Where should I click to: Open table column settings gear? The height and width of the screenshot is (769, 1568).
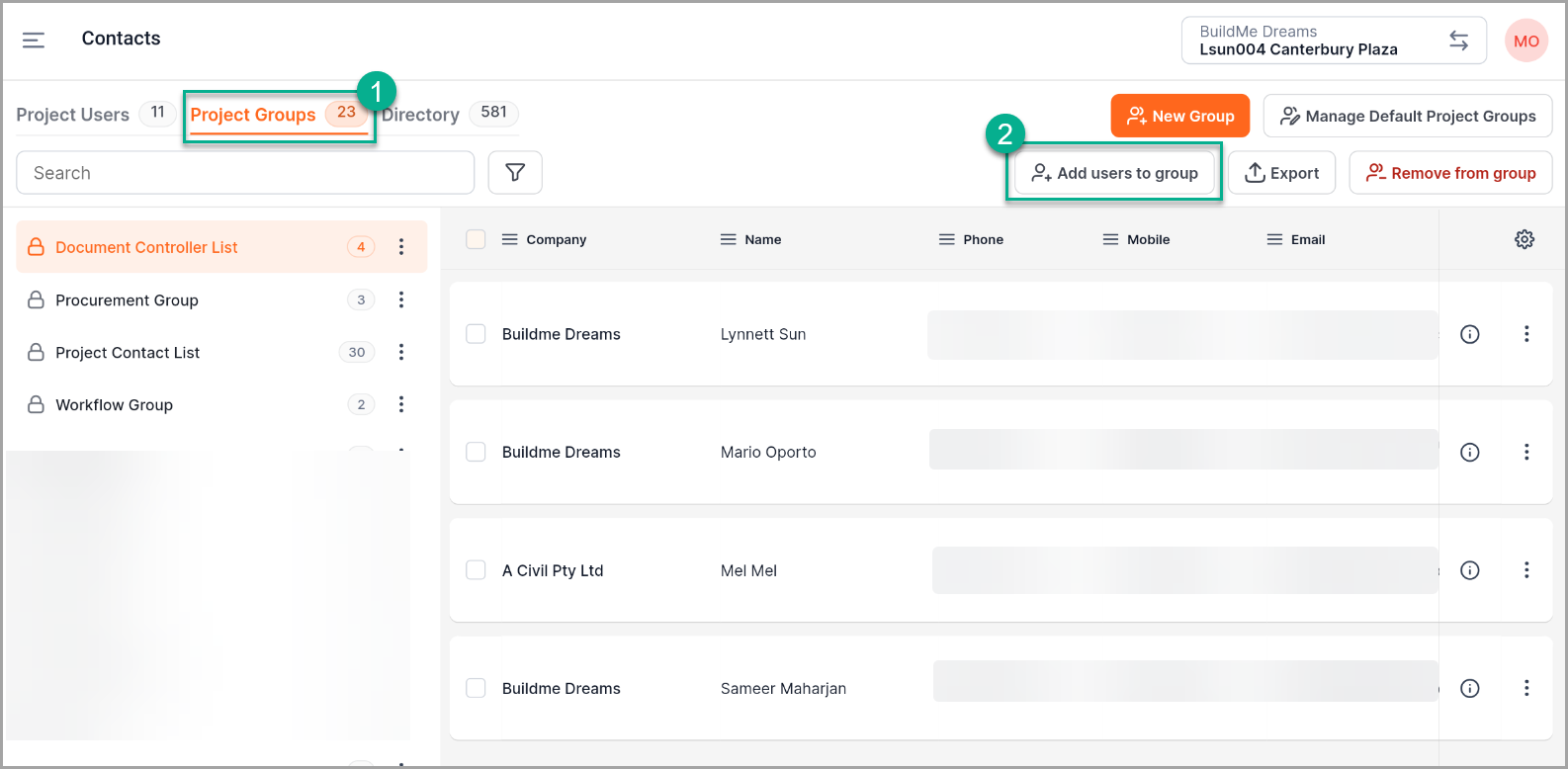(x=1524, y=239)
